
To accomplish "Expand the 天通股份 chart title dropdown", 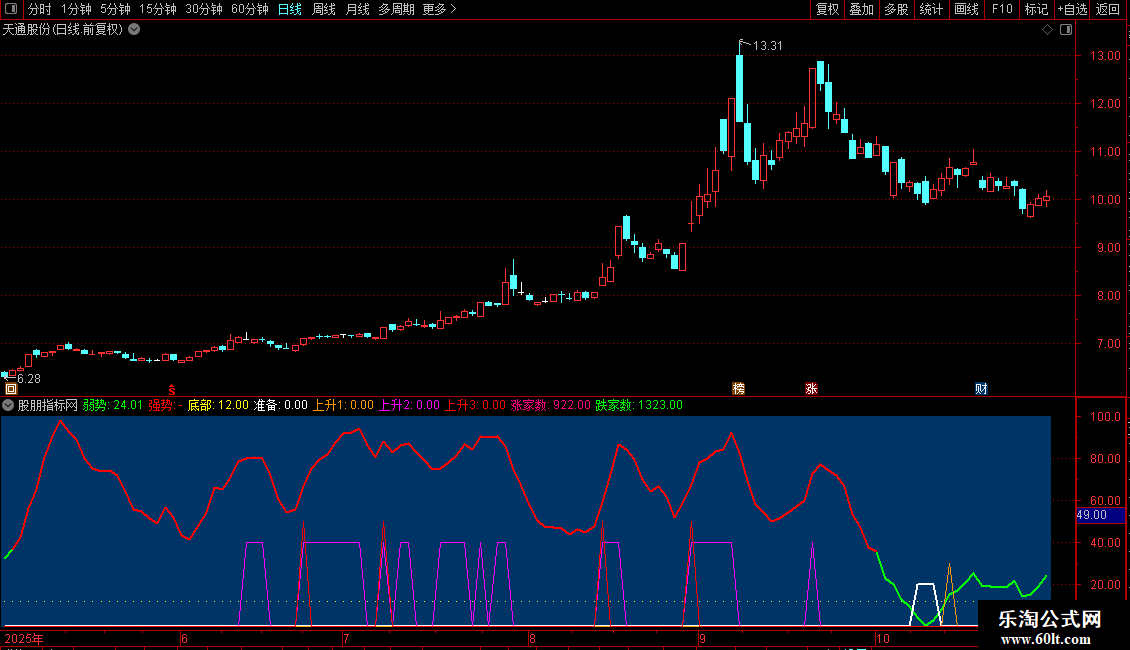I will (x=134, y=30).
